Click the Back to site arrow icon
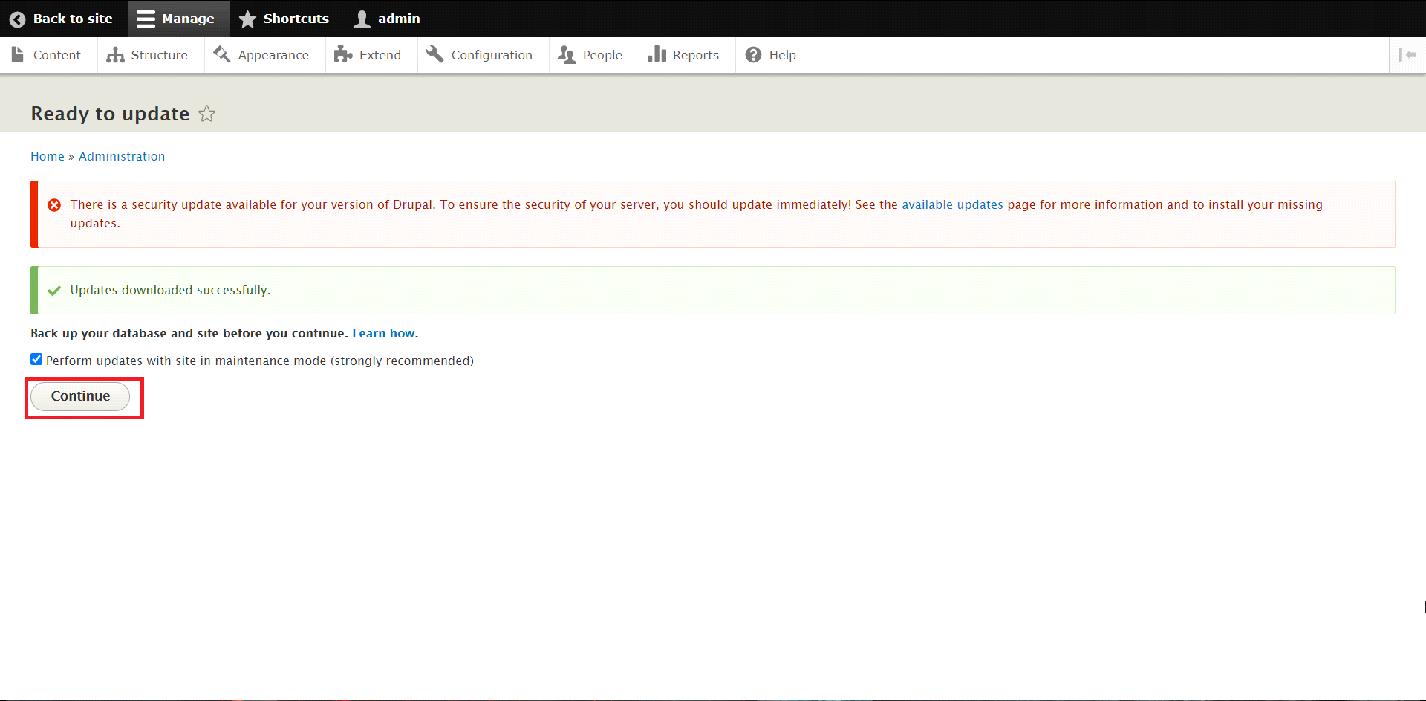 tap(17, 19)
